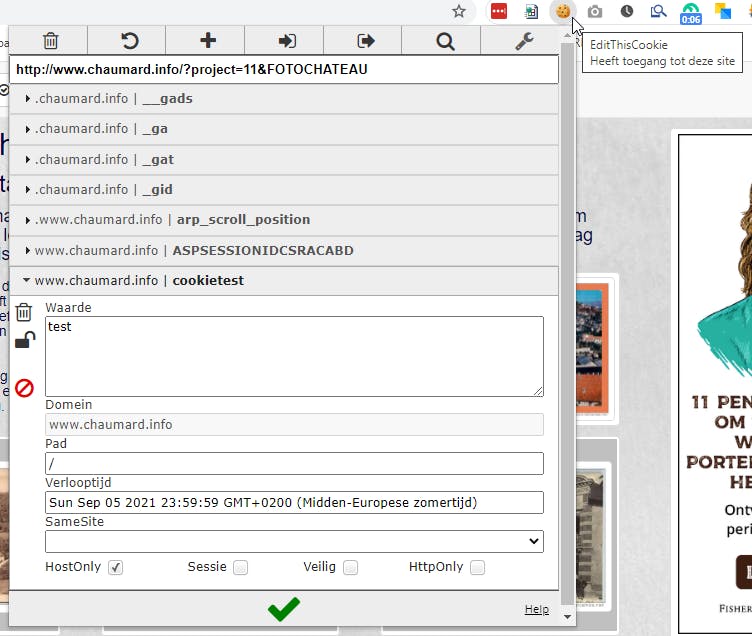The image size is (752, 636).
Task: Open the dark clock extension icon
Action: pyautogui.click(x=626, y=11)
